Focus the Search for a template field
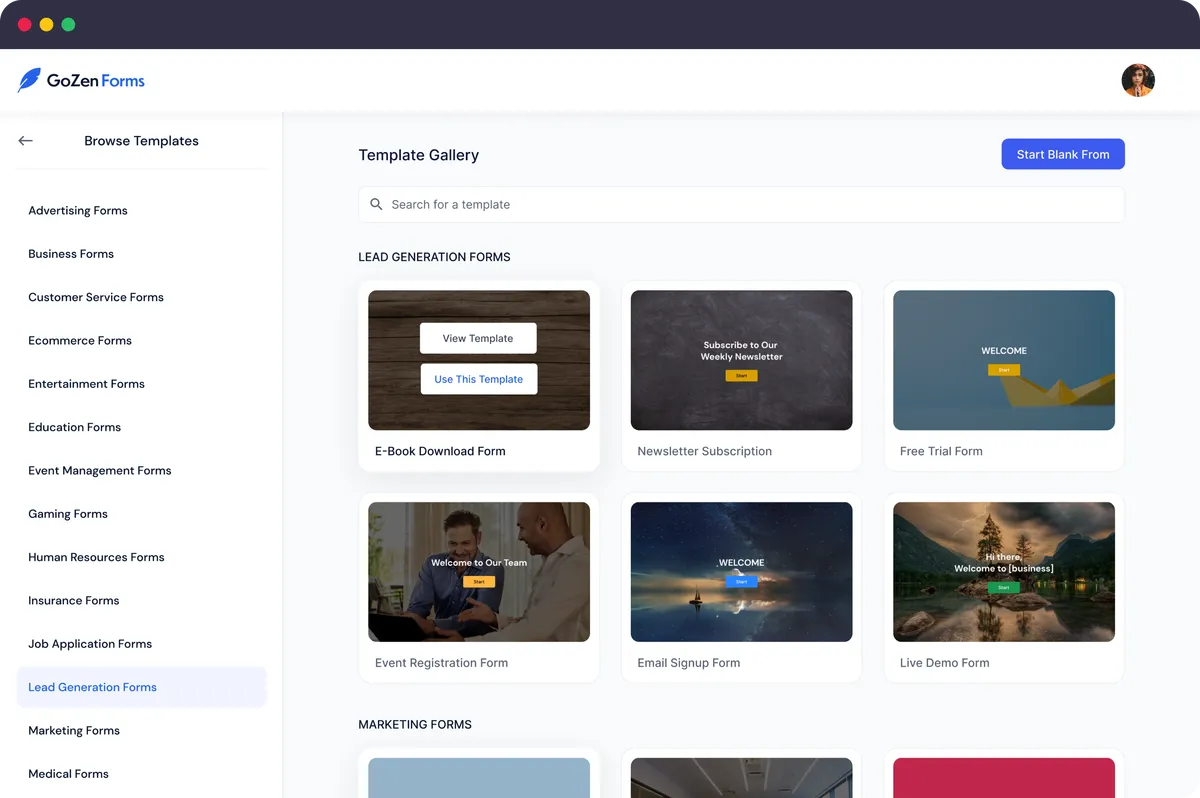This screenshot has height=798, width=1200. tap(741, 204)
